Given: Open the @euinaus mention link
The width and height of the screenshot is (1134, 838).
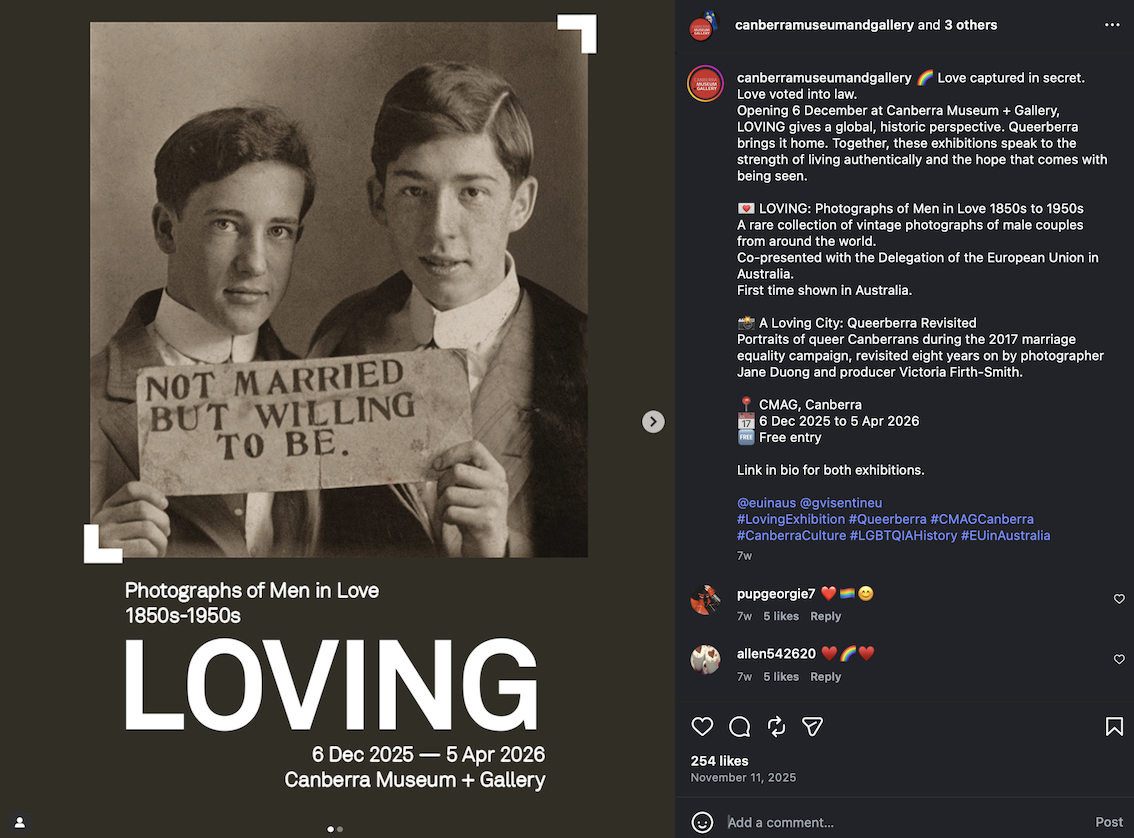Looking at the screenshot, I should coord(766,503).
